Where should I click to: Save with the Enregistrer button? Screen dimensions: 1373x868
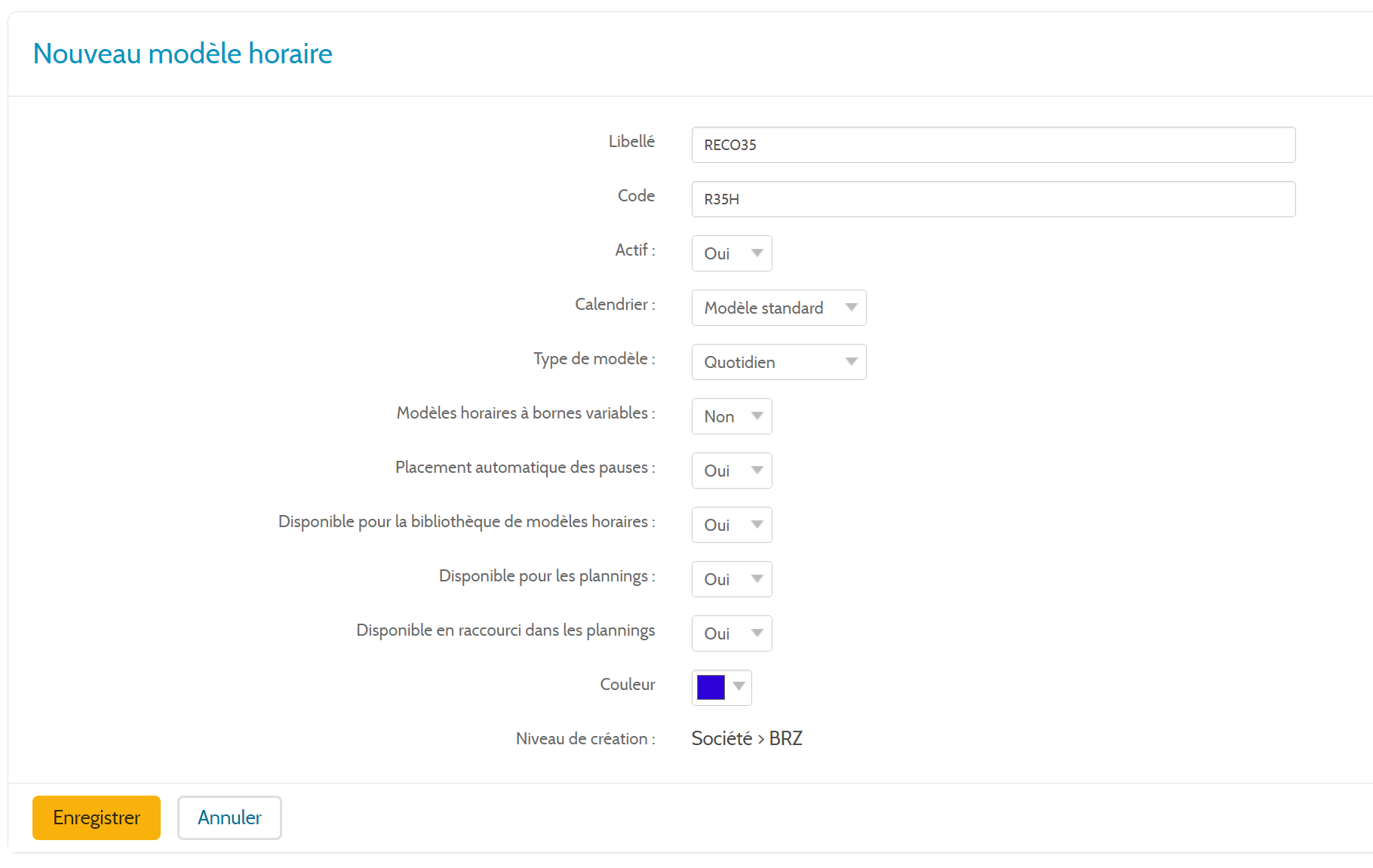click(97, 817)
